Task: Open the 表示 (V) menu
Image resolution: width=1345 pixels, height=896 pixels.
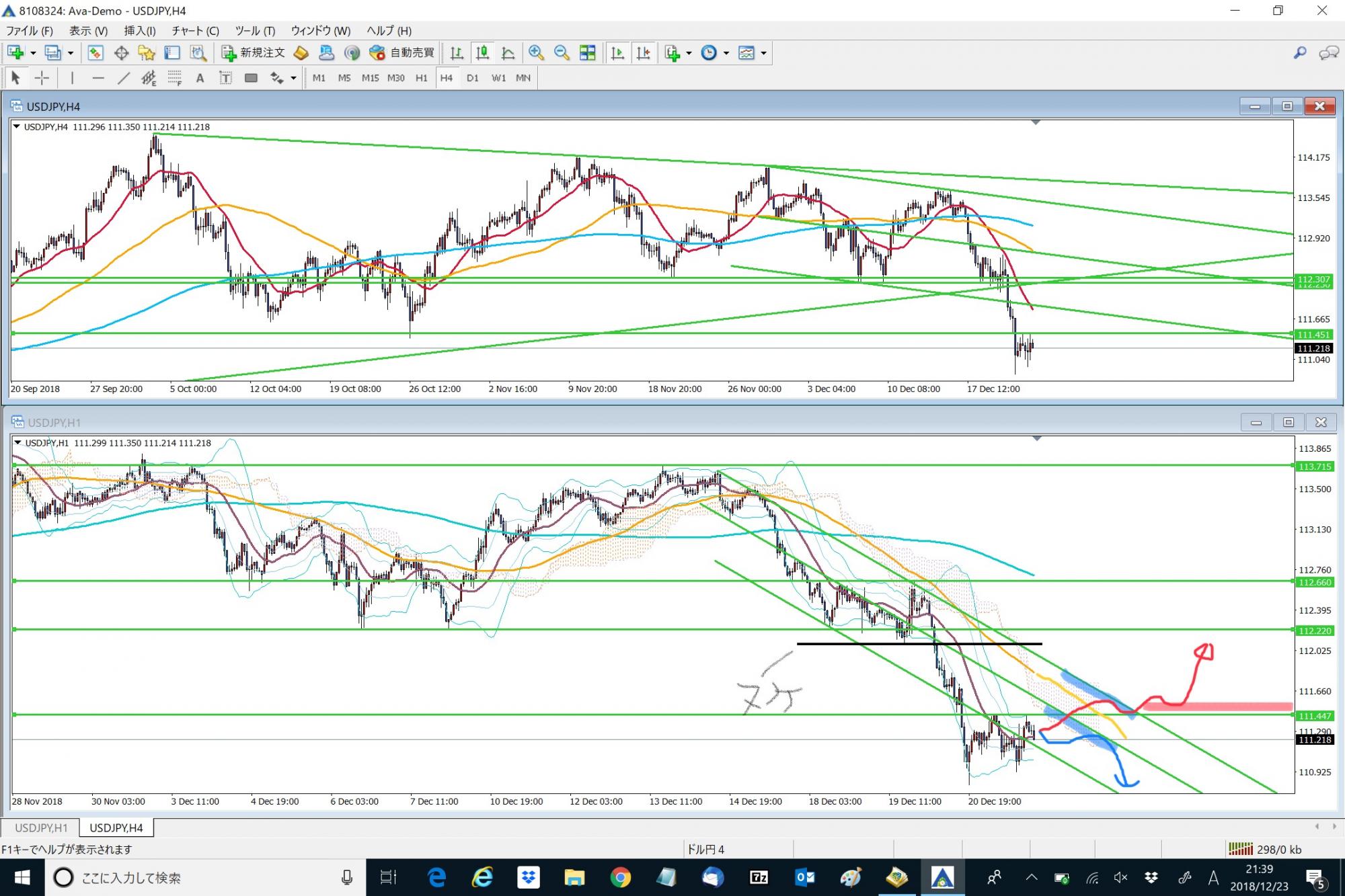Action: coord(88,31)
